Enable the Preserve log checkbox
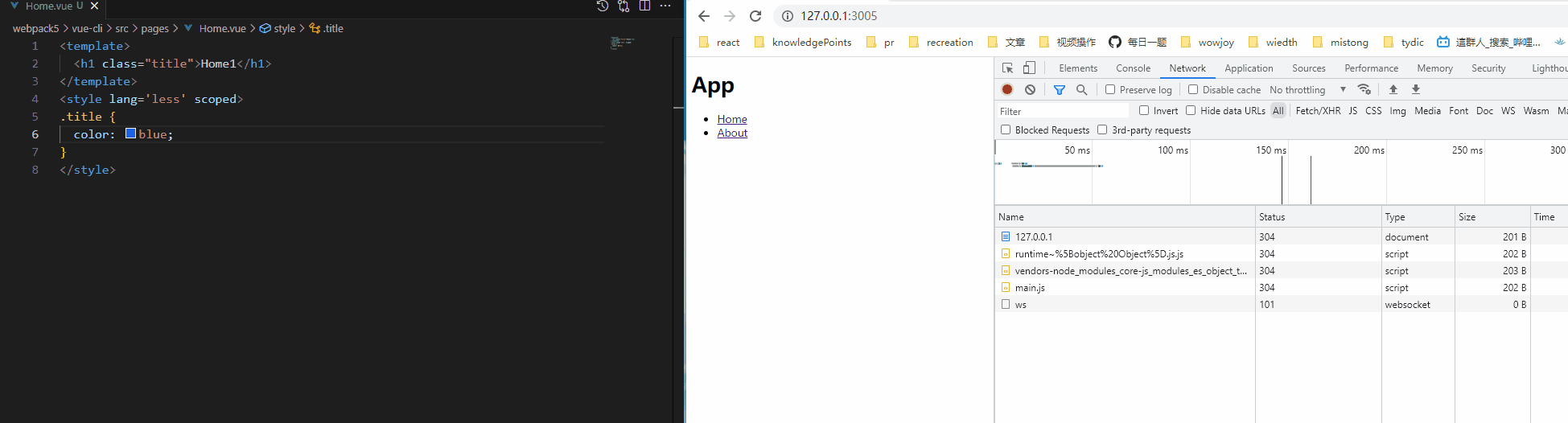The width and height of the screenshot is (1568, 423). click(x=1110, y=89)
